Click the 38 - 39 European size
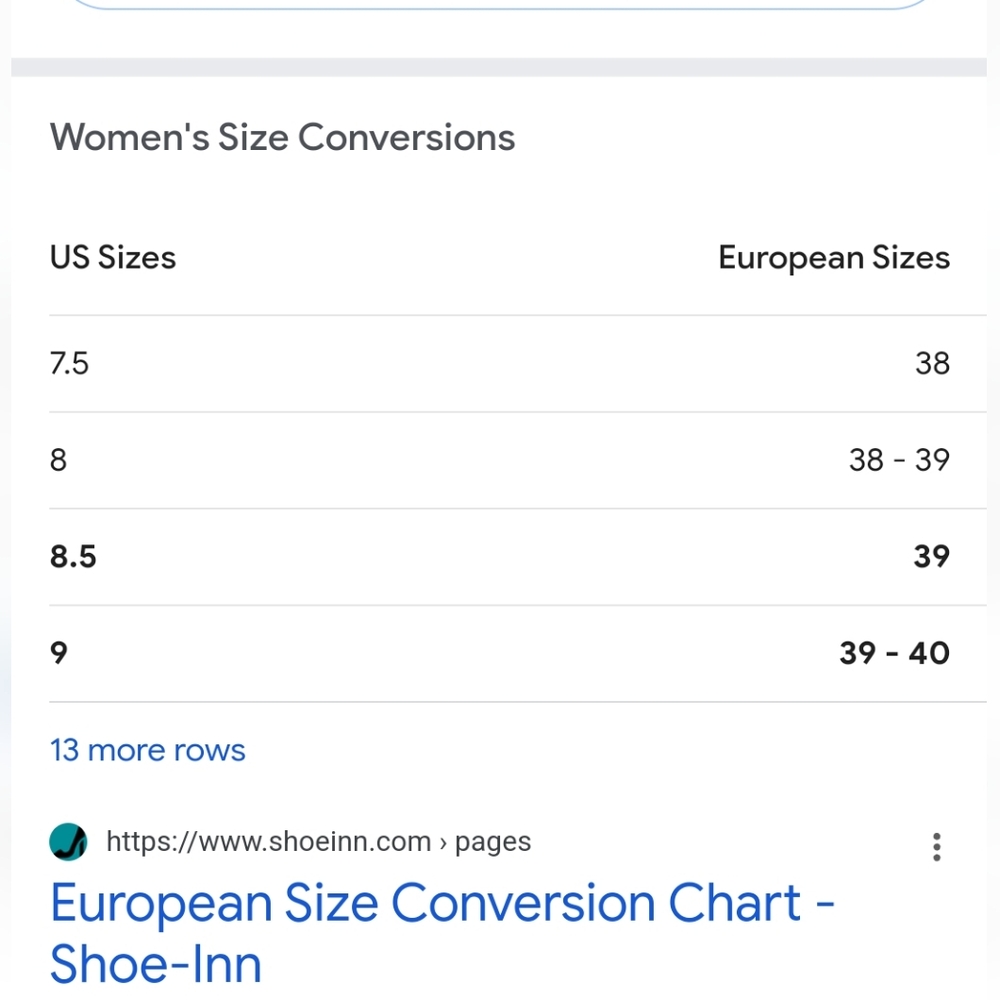Image resolution: width=1000 pixels, height=1000 pixels. (x=899, y=460)
